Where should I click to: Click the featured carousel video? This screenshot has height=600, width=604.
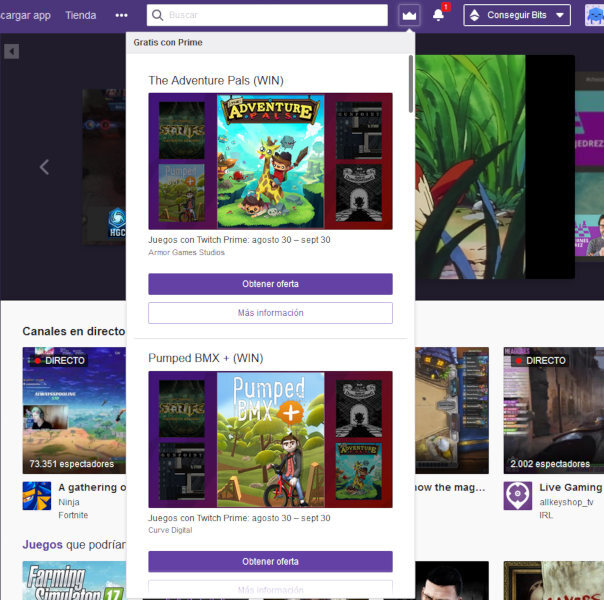[x=495, y=167]
